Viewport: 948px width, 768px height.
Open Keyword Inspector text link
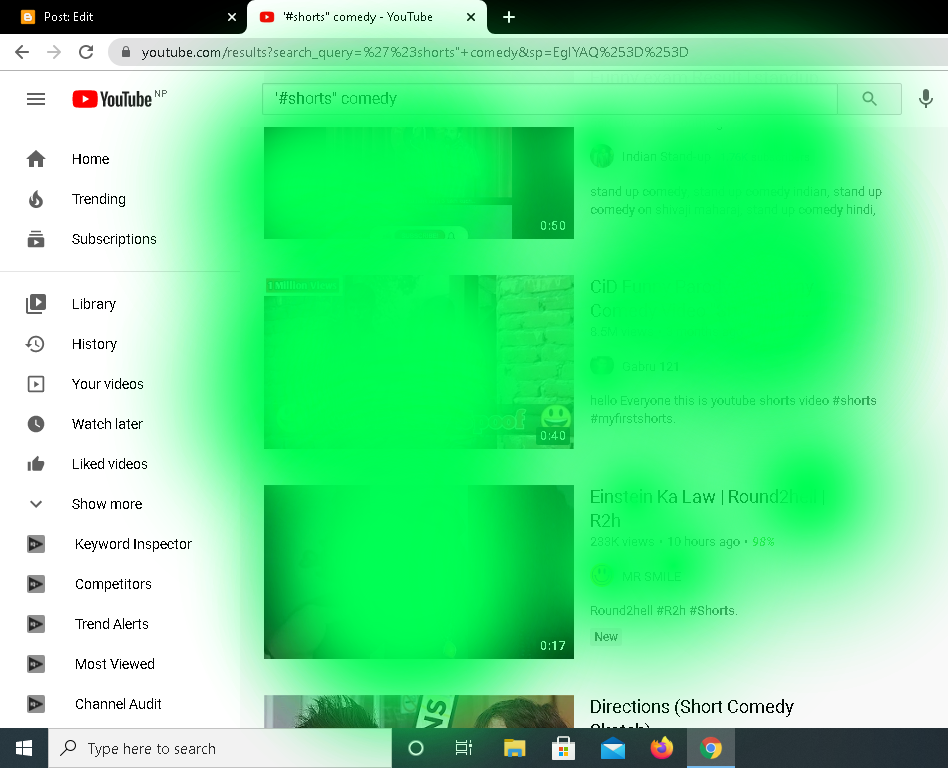coord(133,544)
